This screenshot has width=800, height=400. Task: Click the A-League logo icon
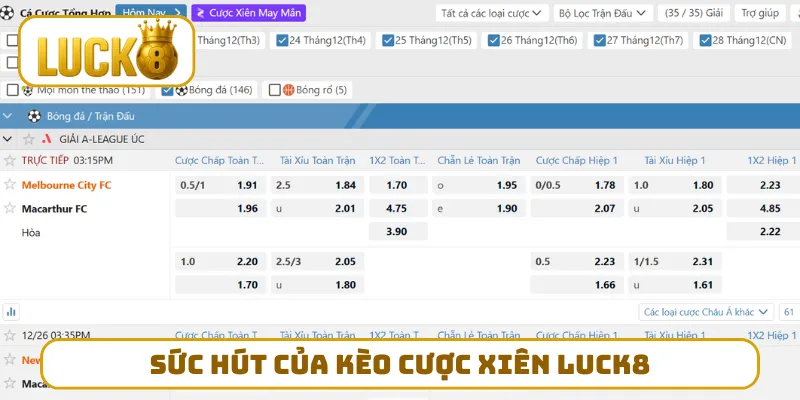(x=47, y=139)
